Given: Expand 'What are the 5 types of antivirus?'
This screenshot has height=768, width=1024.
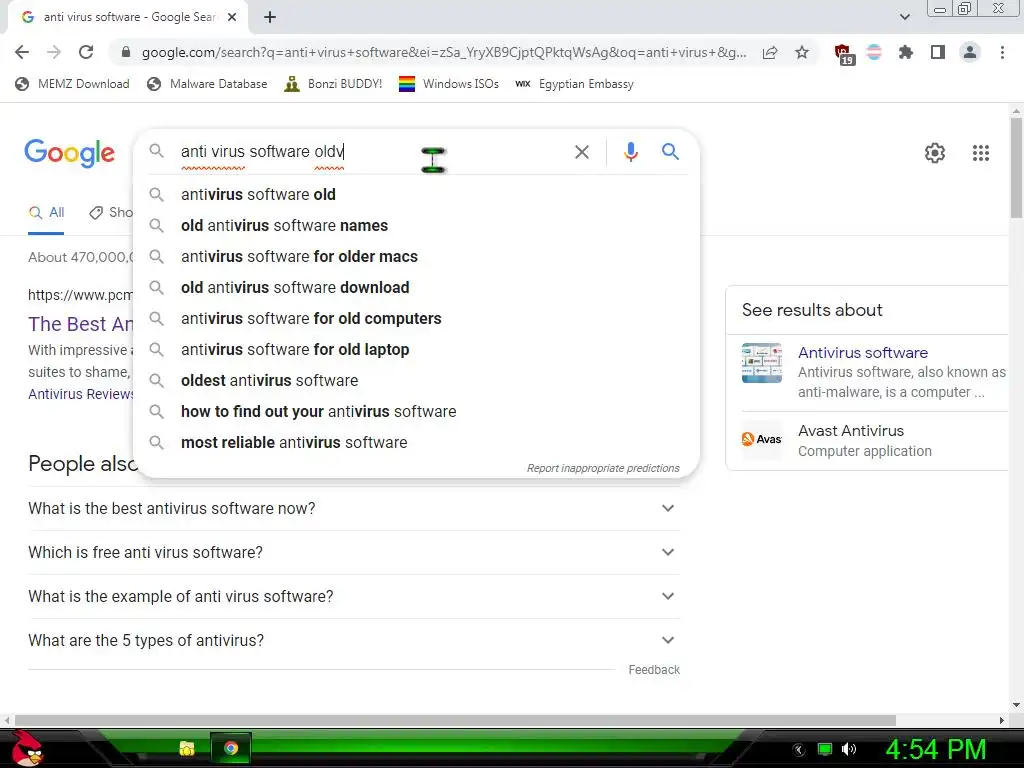Looking at the screenshot, I should [354, 641].
